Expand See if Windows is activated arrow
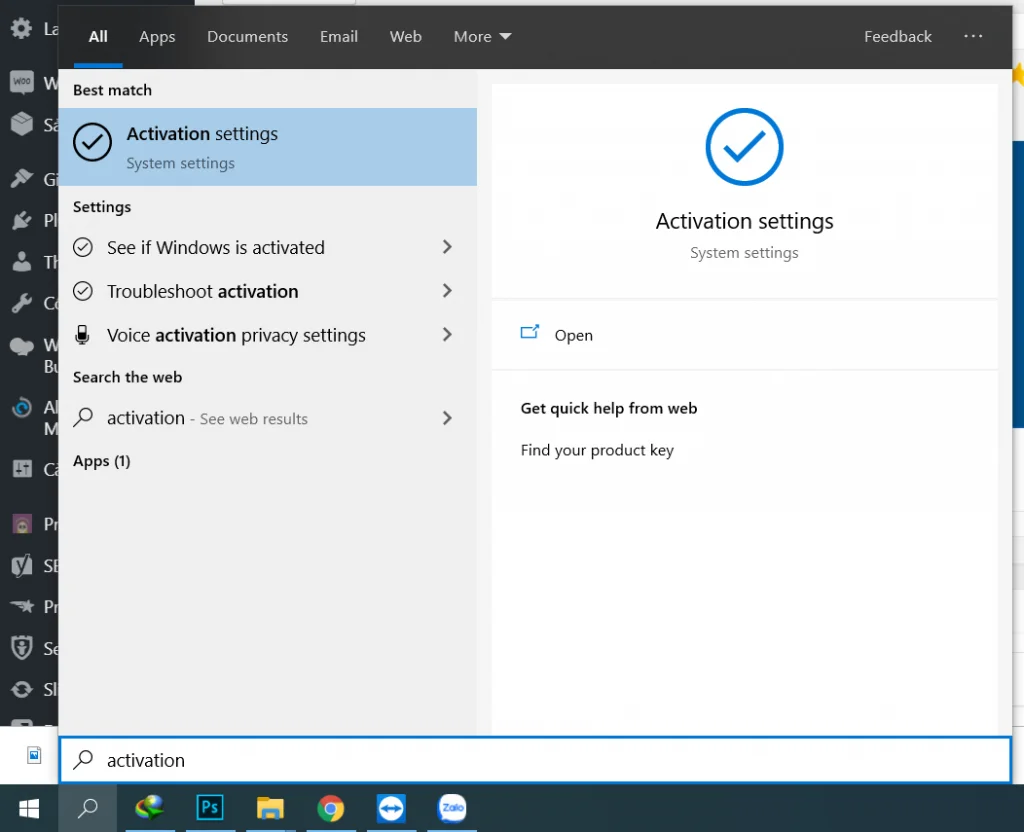This screenshot has height=832, width=1024. (447, 247)
